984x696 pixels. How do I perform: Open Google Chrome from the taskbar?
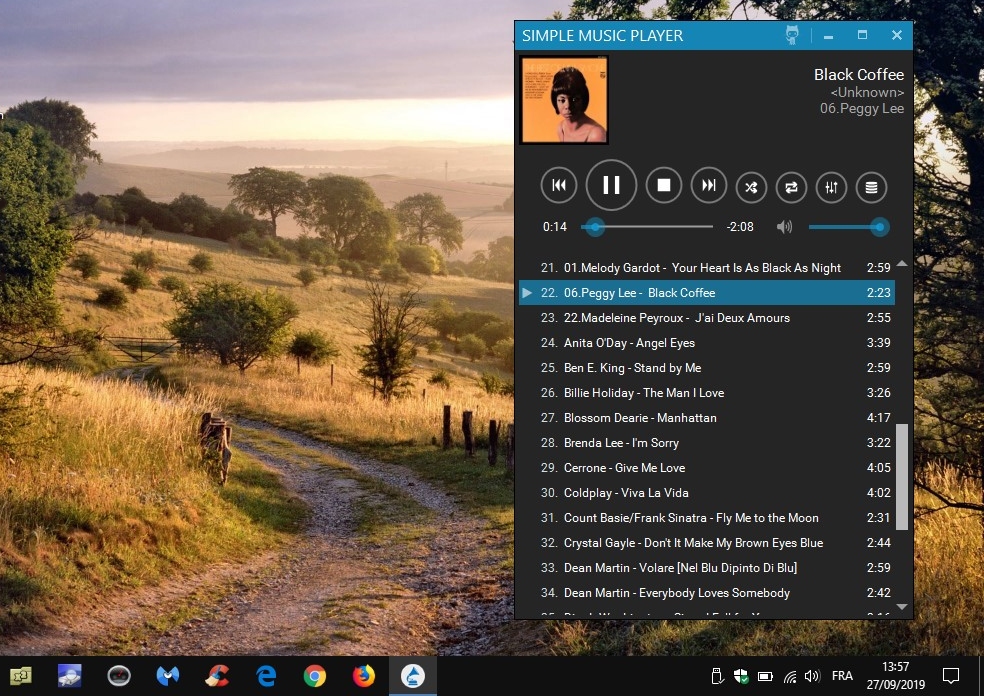pyautogui.click(x=314, y=676)
